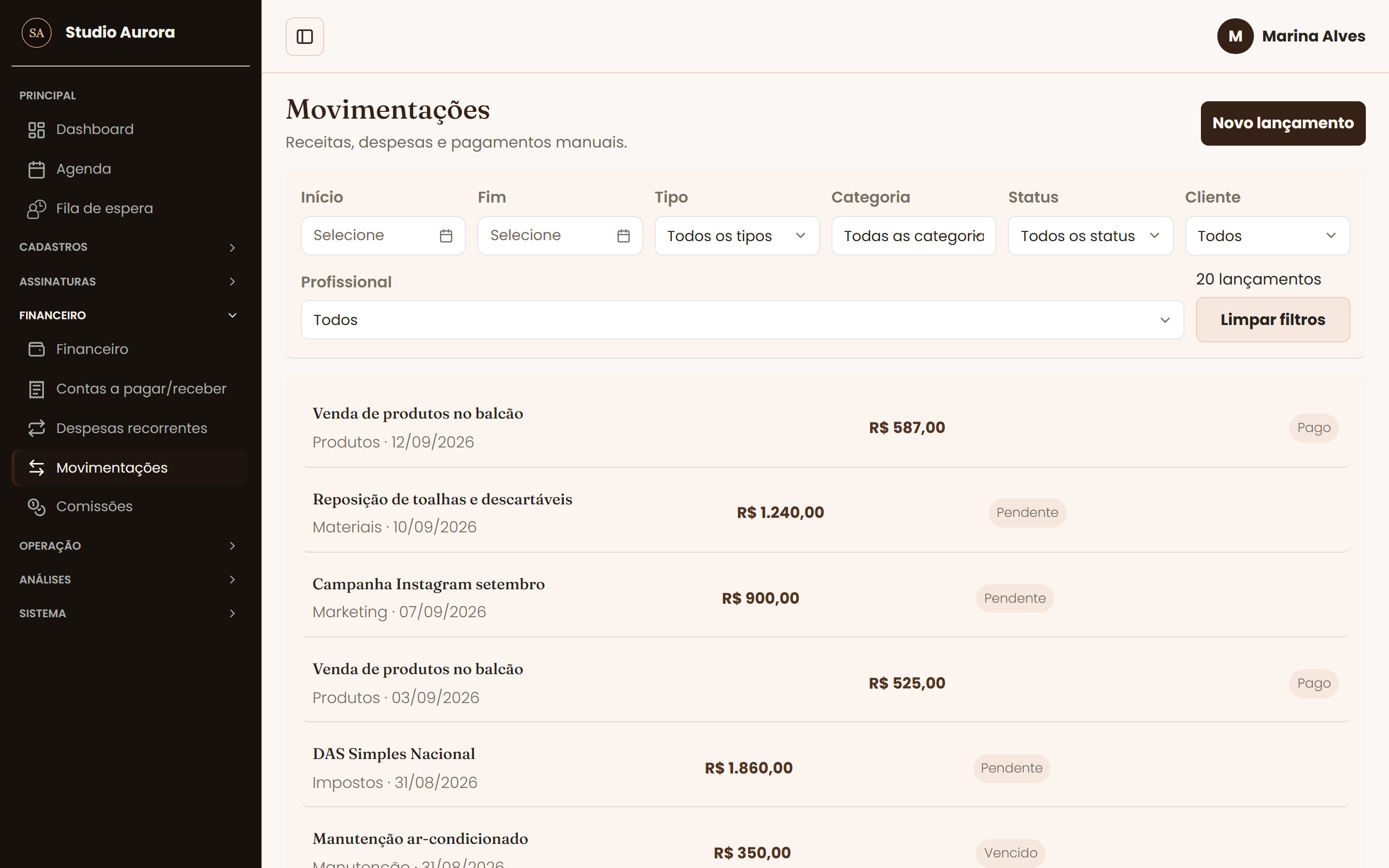Toggle the sidebar panel button
The height and width of the screenshot is (868, 1389).
304,37
